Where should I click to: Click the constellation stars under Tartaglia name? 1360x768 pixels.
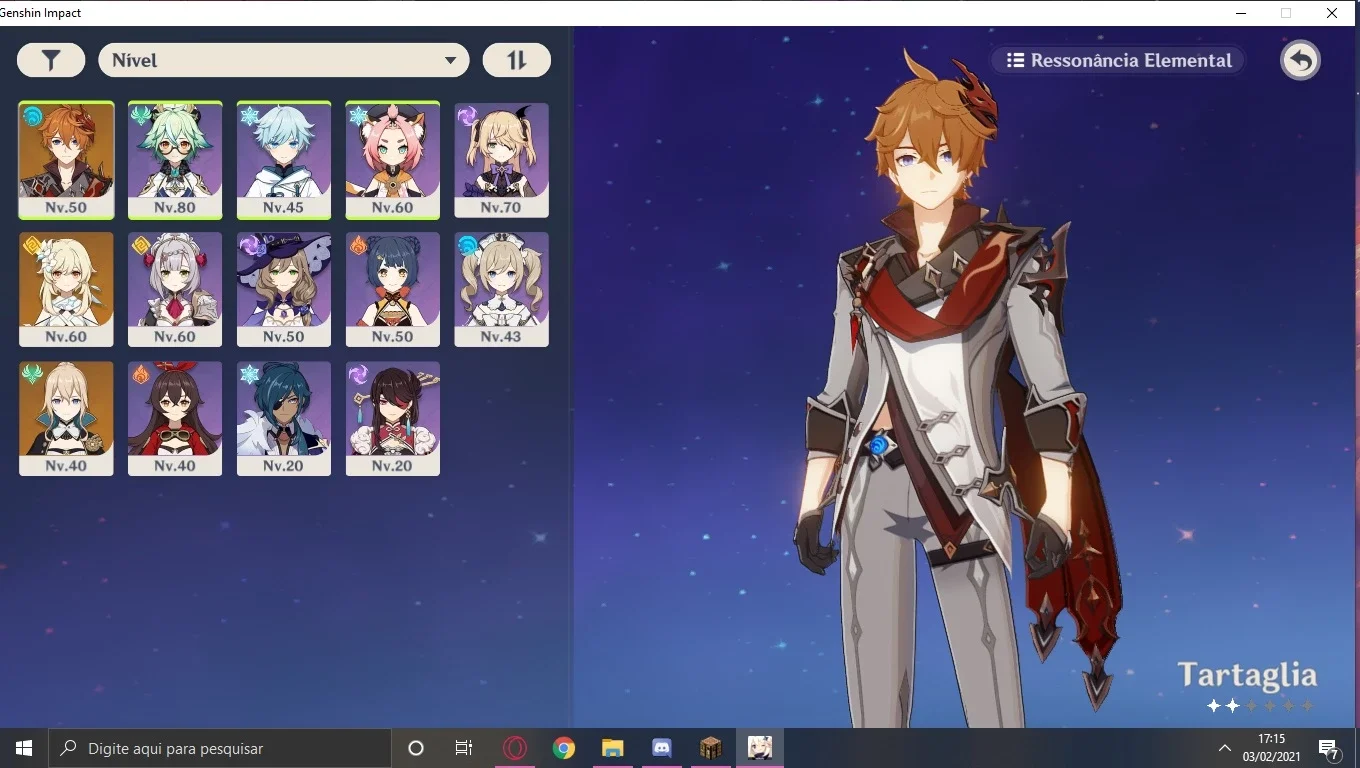pos(1260,706)
